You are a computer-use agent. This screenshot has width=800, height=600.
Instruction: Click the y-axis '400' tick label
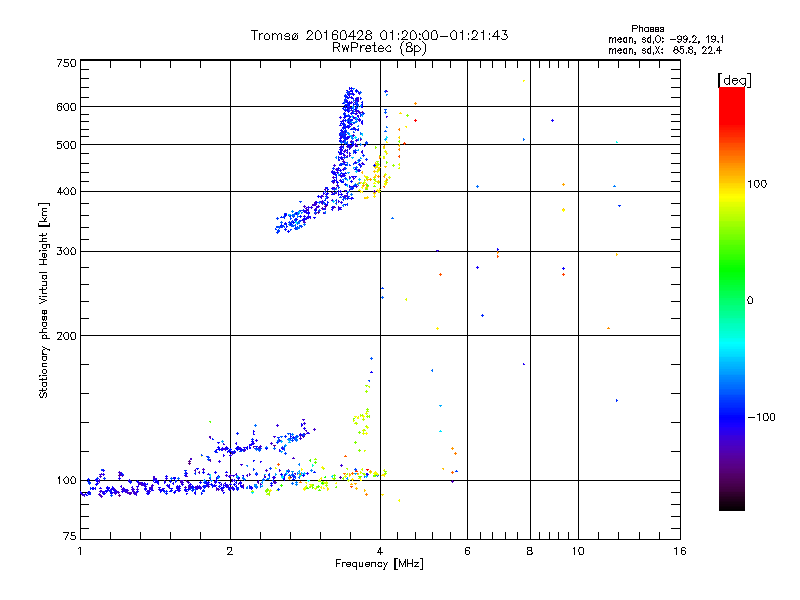pos(66,191)
